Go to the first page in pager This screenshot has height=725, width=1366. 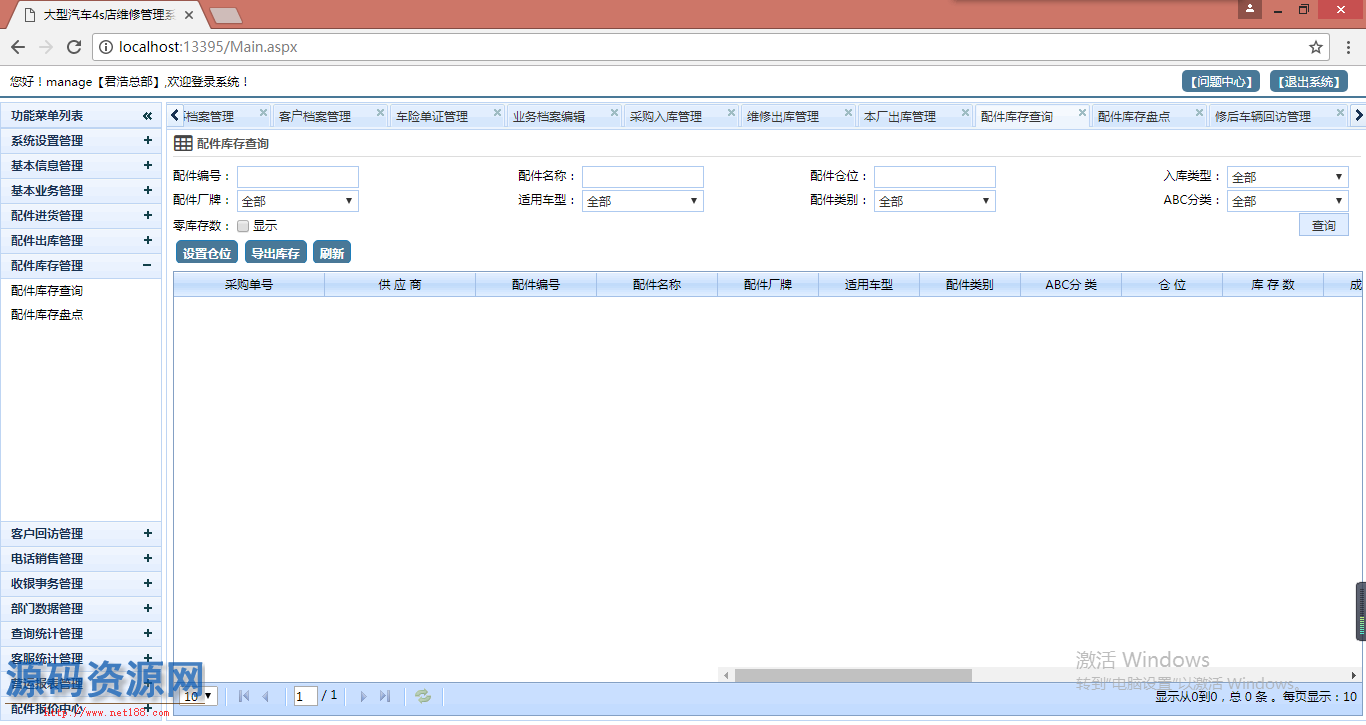(x=244, y=696)
